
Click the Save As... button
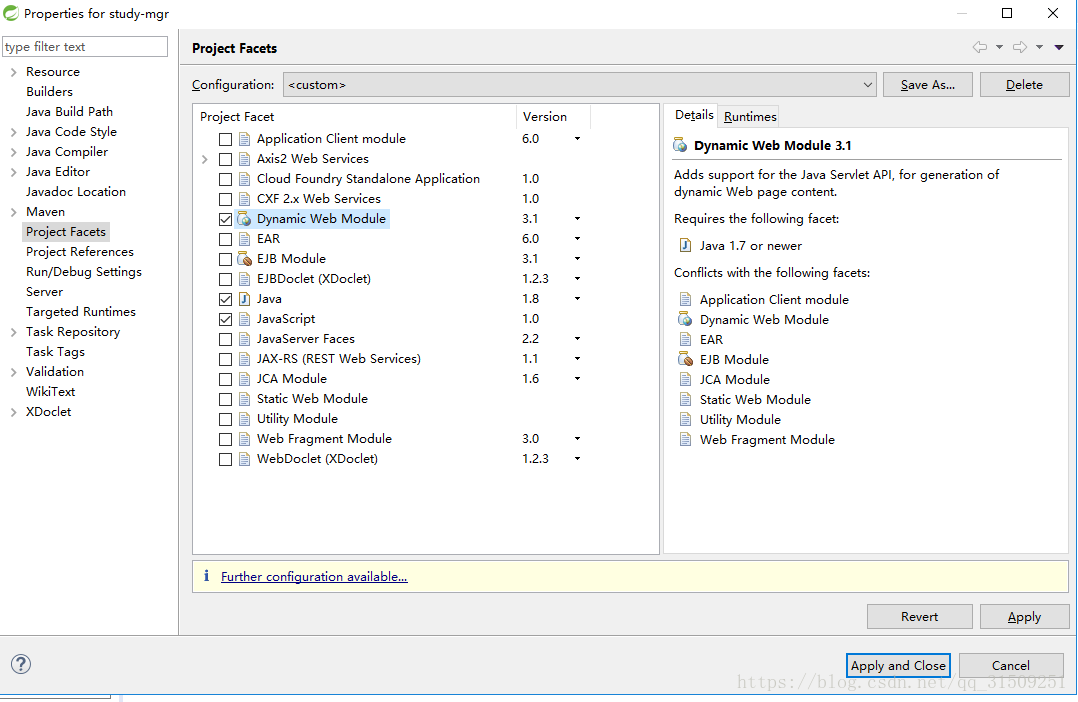coord(927,85)
